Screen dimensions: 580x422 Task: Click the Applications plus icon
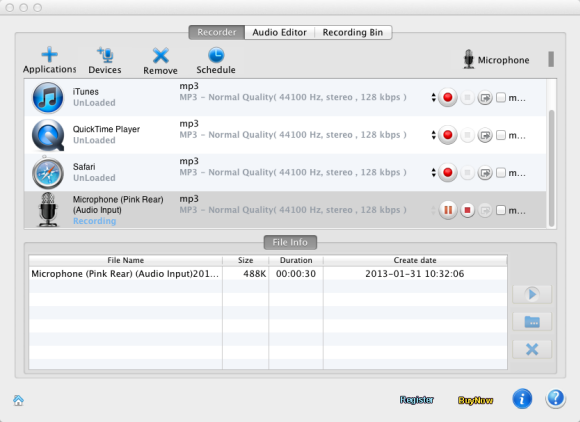coord(49,54)
